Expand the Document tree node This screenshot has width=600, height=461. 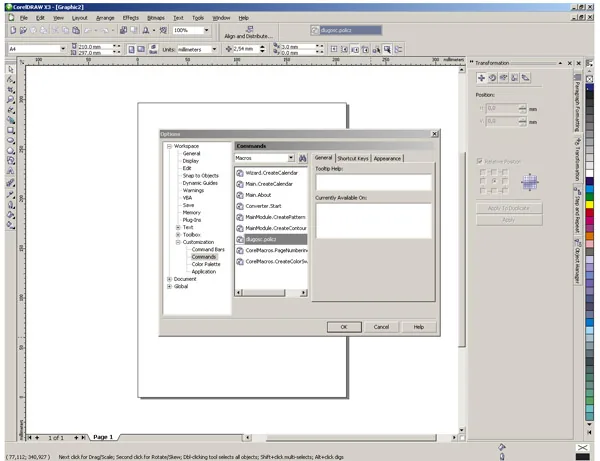[168, 279]
